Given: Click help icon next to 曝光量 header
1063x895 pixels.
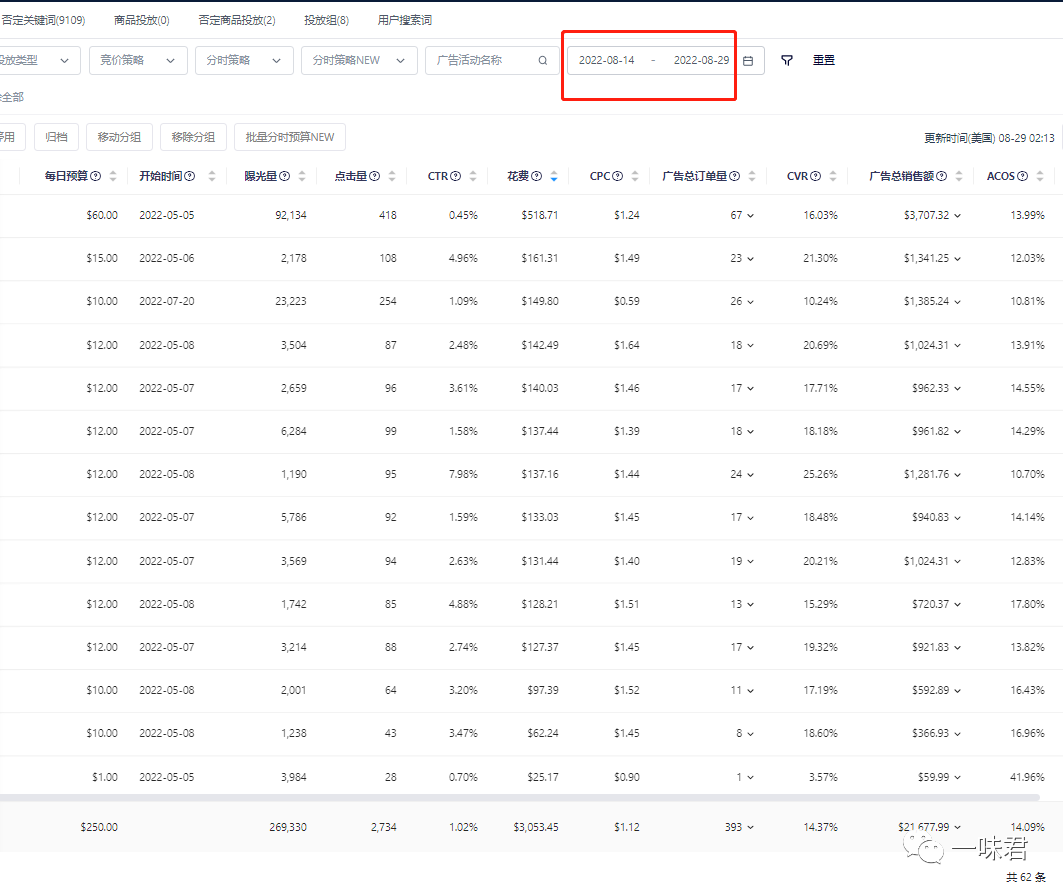Looking at the screenshot, I should 285,176.
